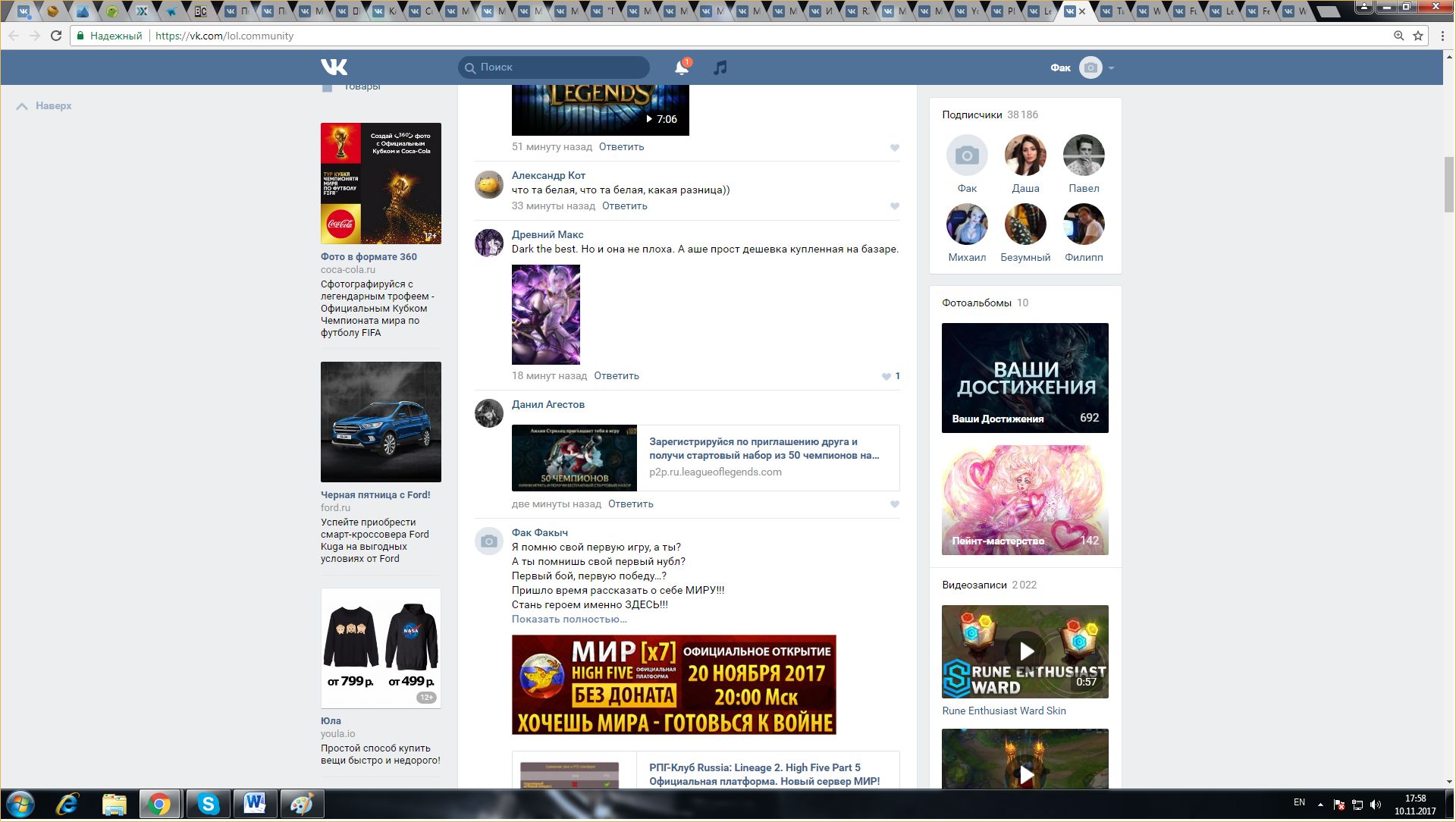Open a new Chrome tab
Image resolution: width=1456 pixels, height=822 pixels.
[1328, 11]
